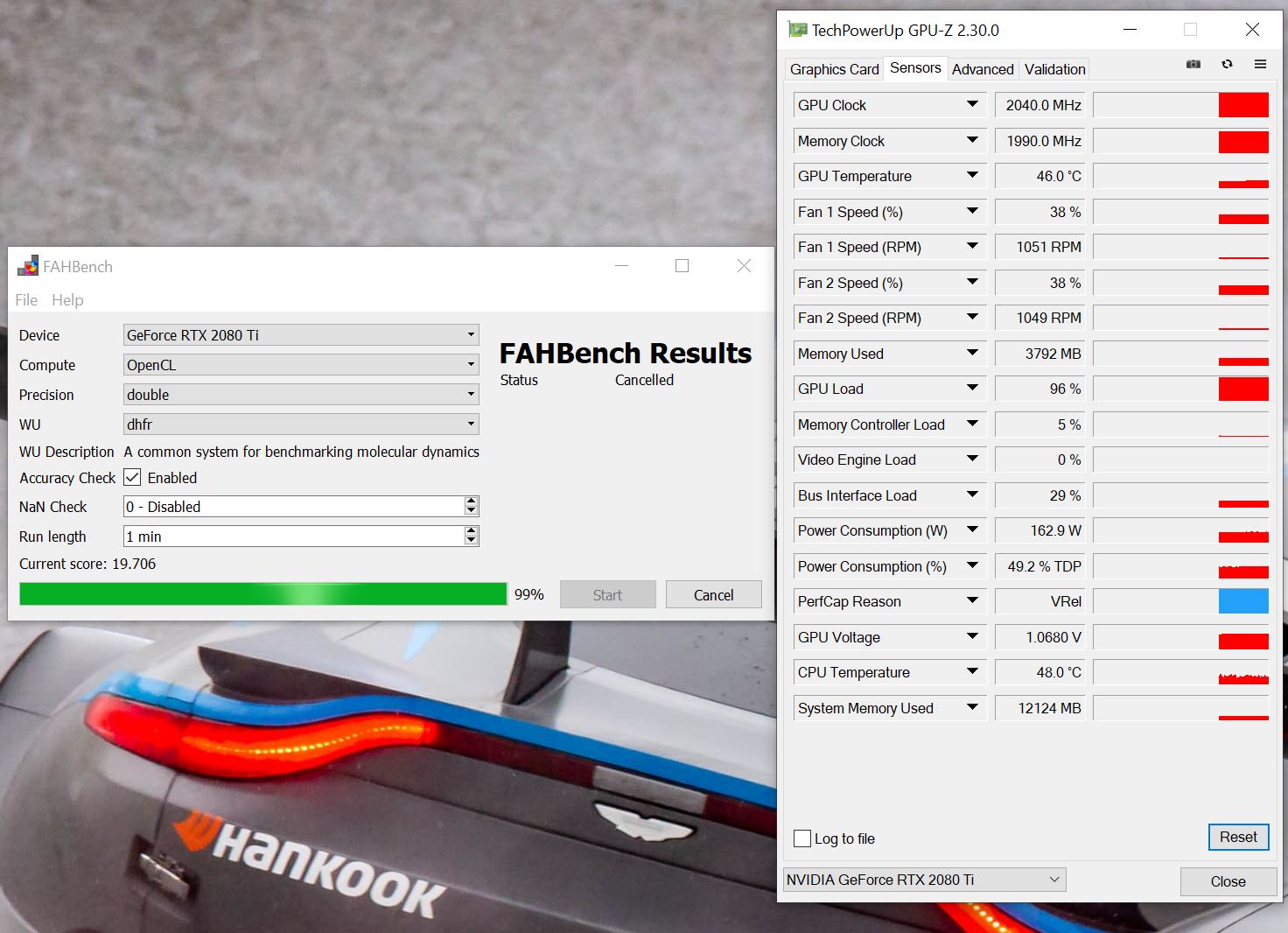The height and width of the screenshot is (933, 1288).
Task: Adjust the Run length spinner arrows
Action: pyautogui.click(x=472, y=537)
